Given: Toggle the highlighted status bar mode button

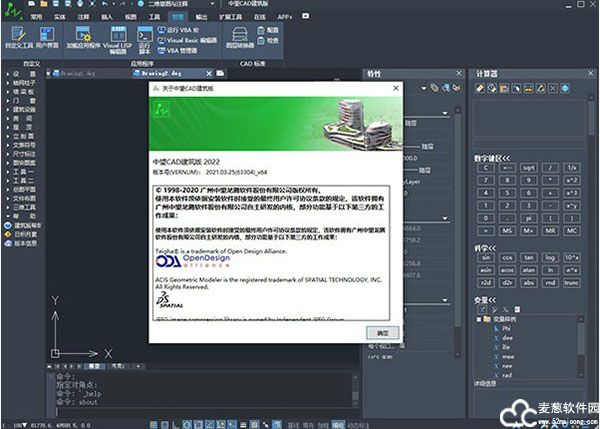Looking at the screenshot, I should [338, 424].
